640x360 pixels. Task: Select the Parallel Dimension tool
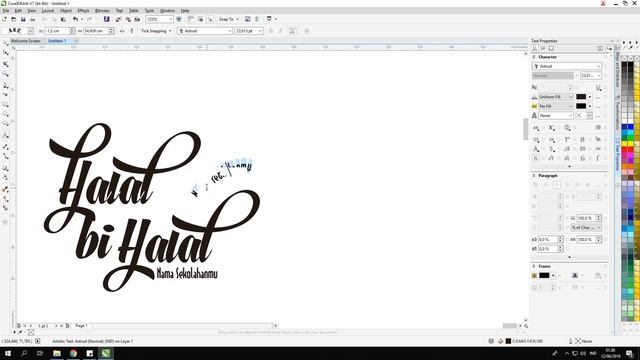click(5, 146)
